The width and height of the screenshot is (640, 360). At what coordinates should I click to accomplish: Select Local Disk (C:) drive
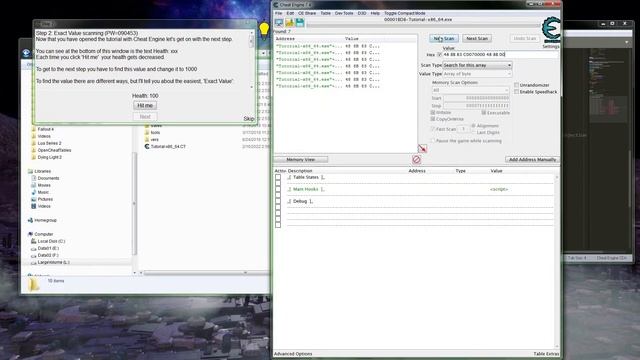coord(48,241)
